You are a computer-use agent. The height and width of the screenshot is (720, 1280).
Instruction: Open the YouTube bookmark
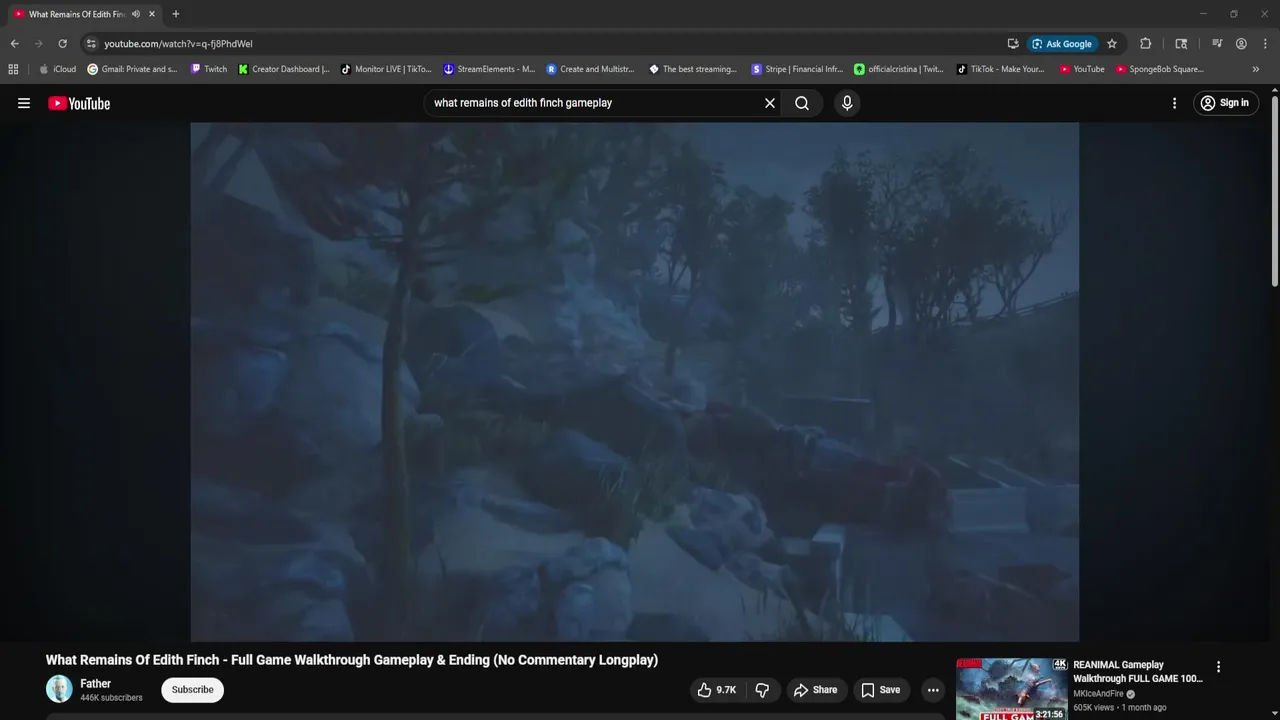point(1082,69)
